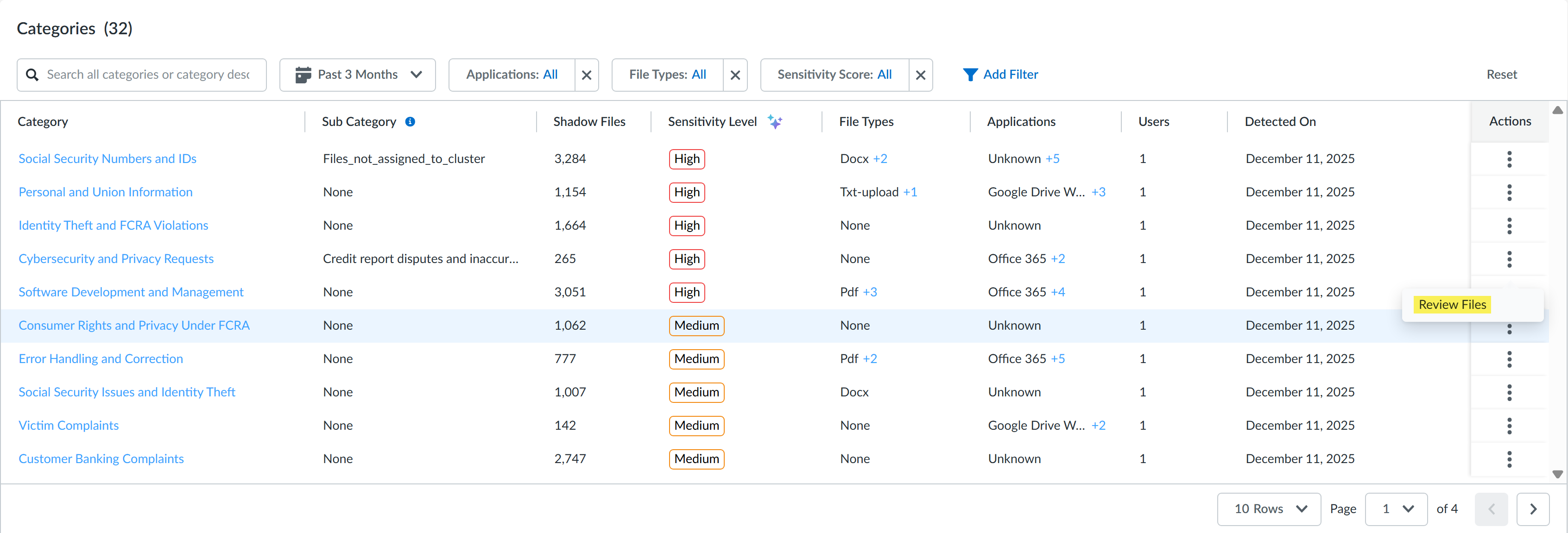The height and width of the screenshot is (533, 1568).
Task: Open actions menu for Customer Banking Complaints
Action: pos(1509,459)
